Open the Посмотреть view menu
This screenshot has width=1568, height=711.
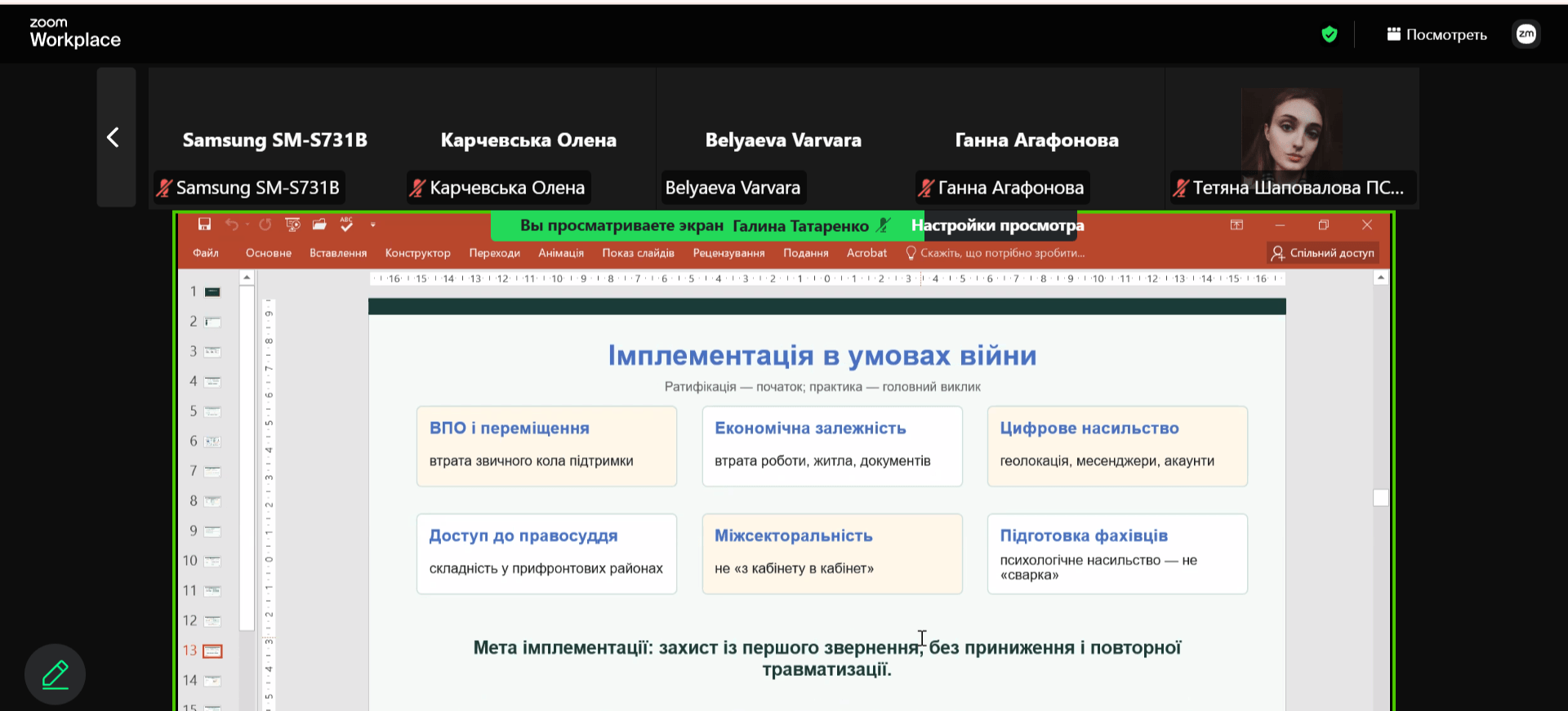pos(1437,34)
